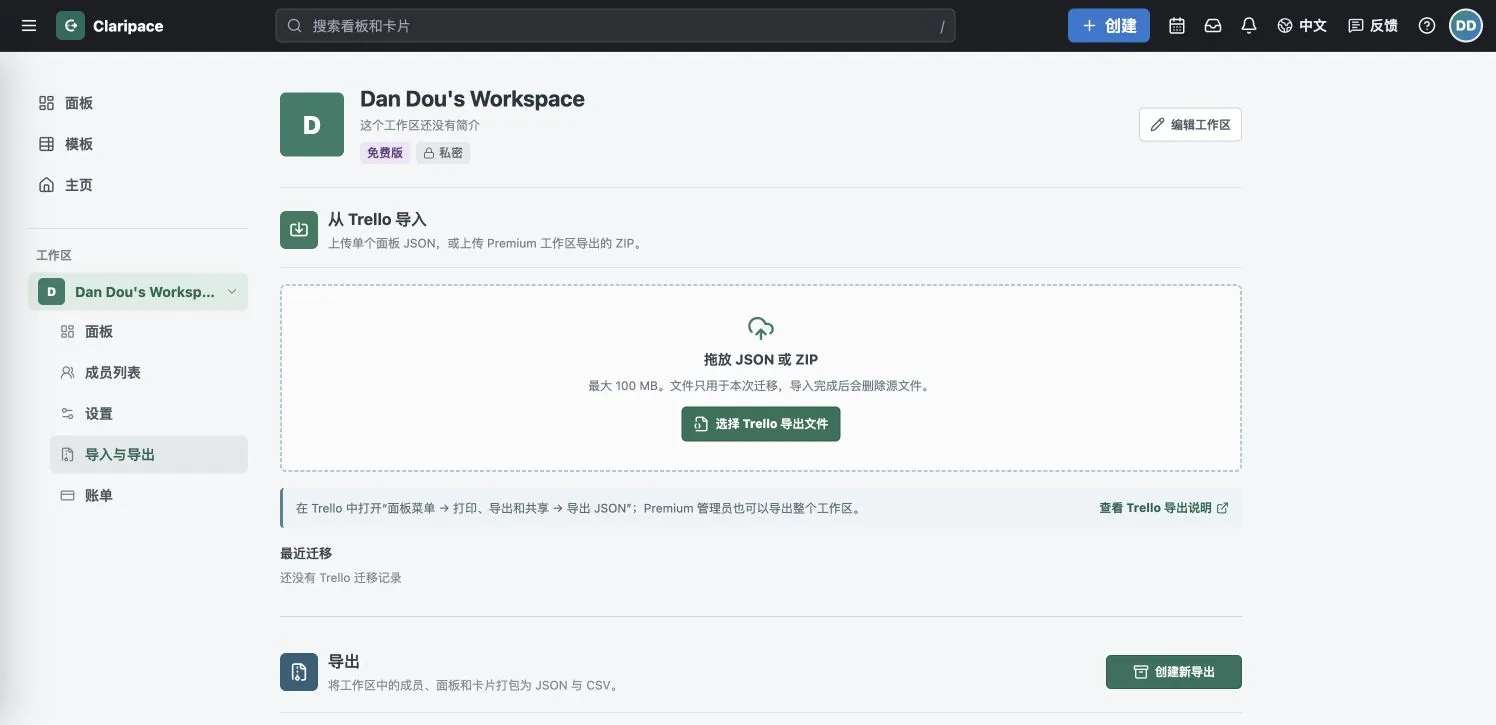Click the 免费版 plan badge

coord(385,153)
